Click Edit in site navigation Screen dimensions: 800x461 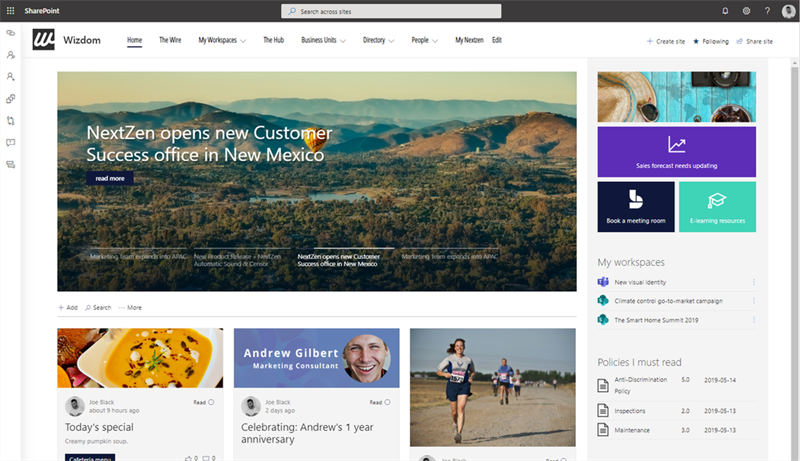(497, 40)
